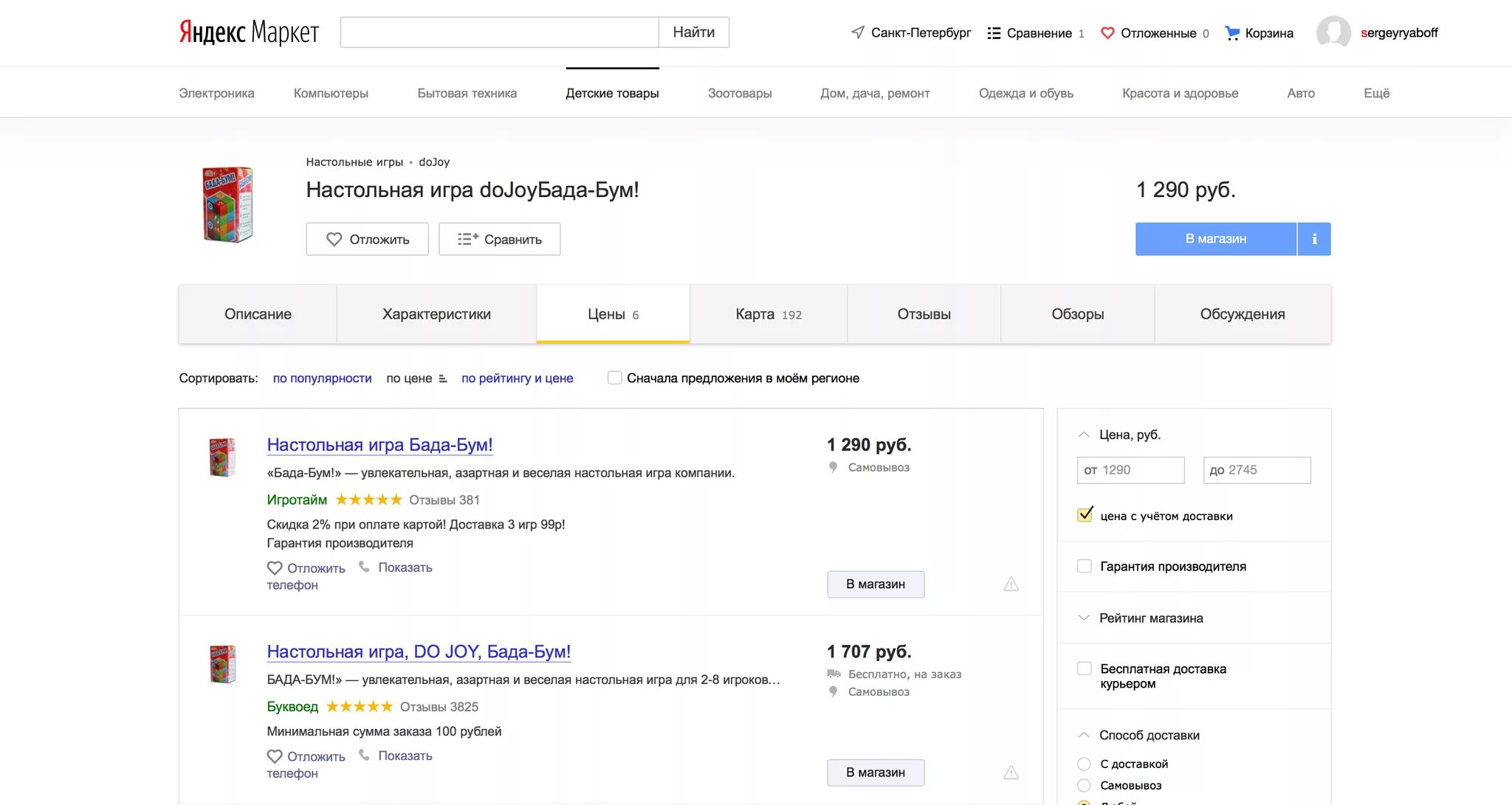Open the Обзоры tab
This screenshot has width=1512, height=805.
[1077, 314]
